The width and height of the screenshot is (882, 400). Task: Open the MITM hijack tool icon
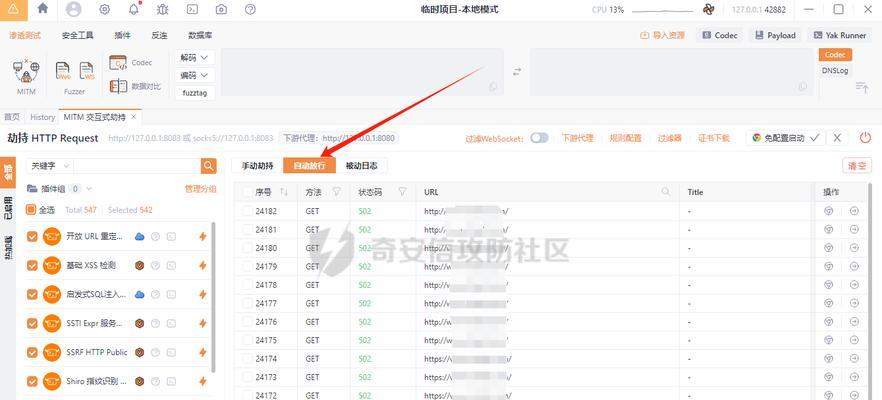pos(26,72)
